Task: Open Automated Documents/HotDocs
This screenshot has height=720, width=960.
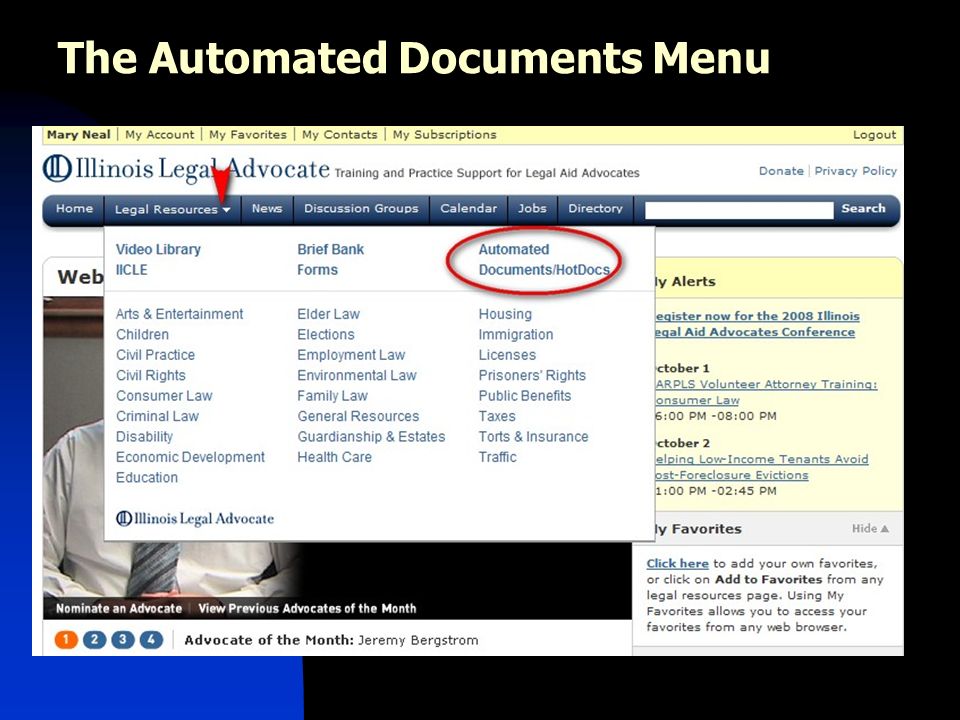Action: pyautogui.click(x=544, y=260)
